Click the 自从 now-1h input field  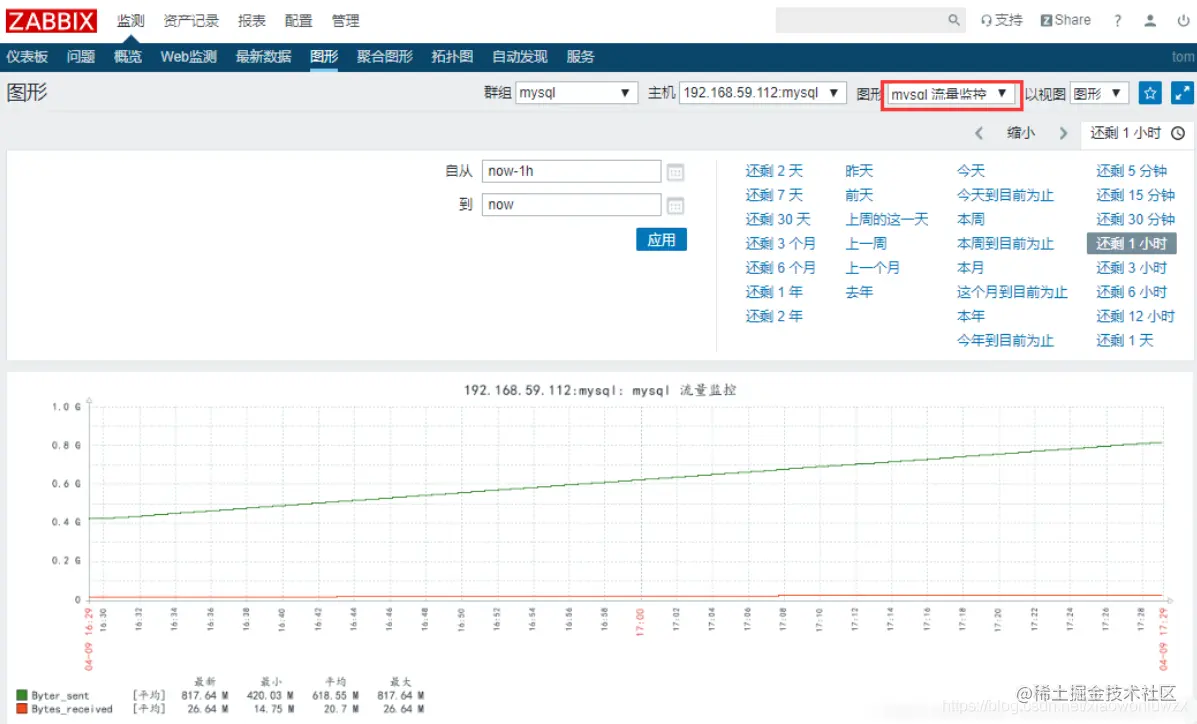[x=571, y=171]
